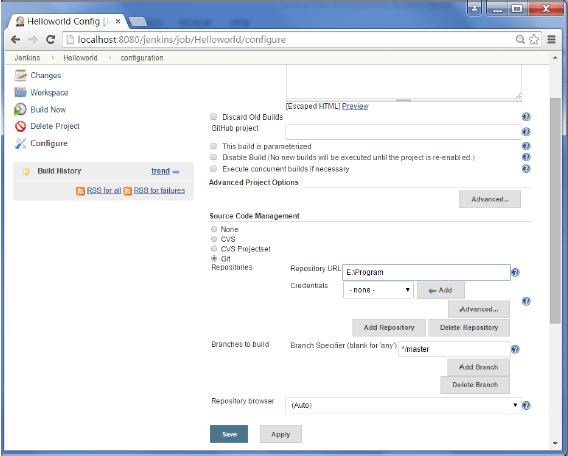This screenshot has height=456, width=568.
Task: Select Git radio button
Action: click(214, 259)
